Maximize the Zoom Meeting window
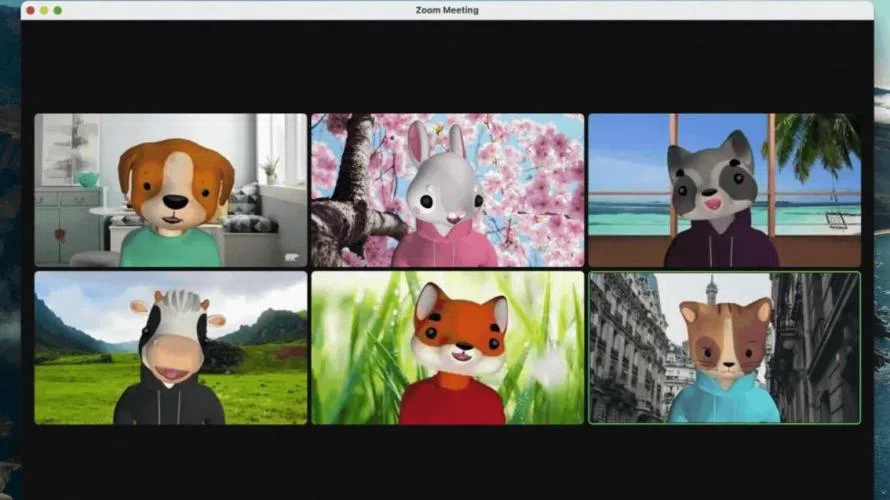890x500 pixels. click(x=58, y=10)
